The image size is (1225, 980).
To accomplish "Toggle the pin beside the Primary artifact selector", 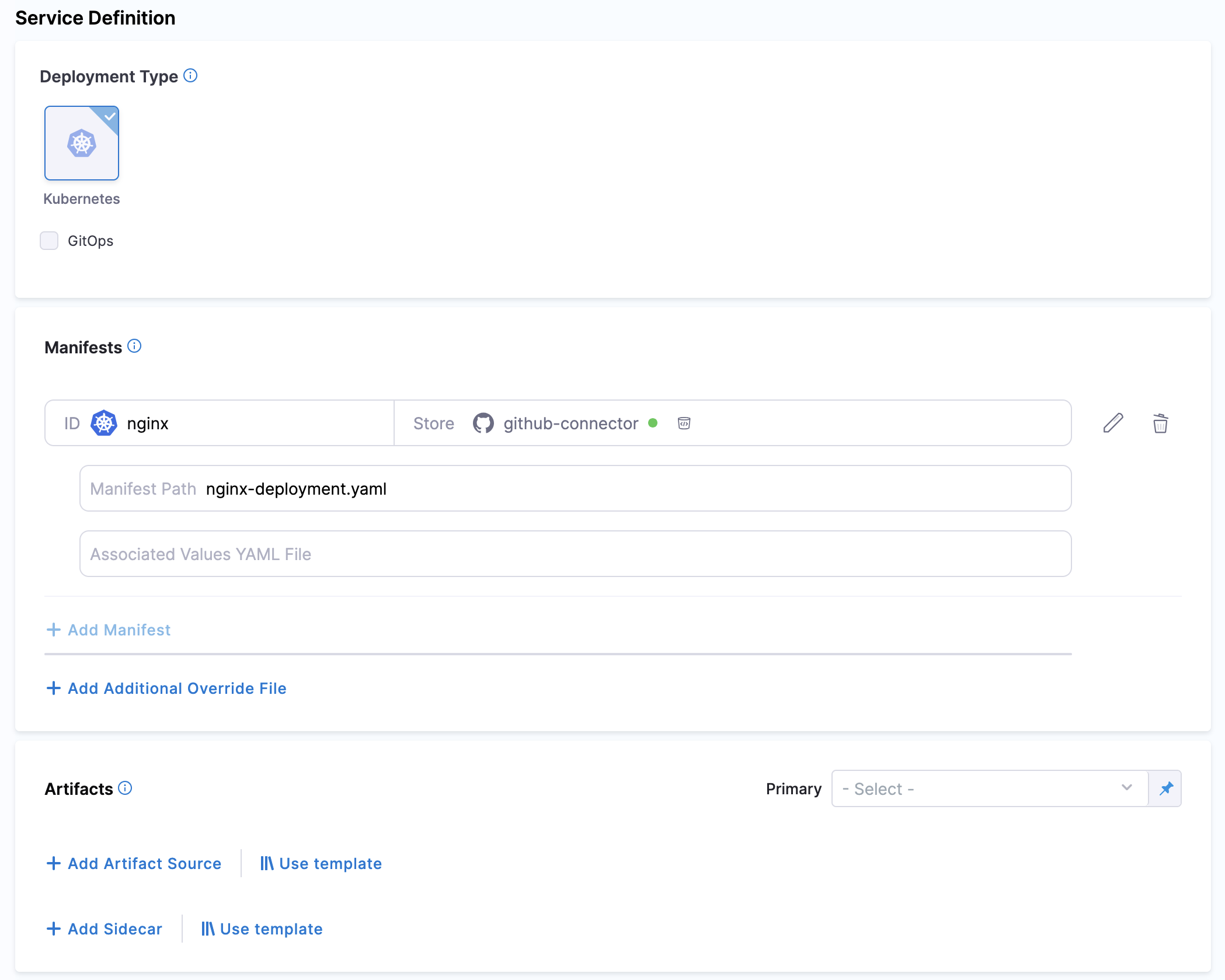I will coord(1165,788).
